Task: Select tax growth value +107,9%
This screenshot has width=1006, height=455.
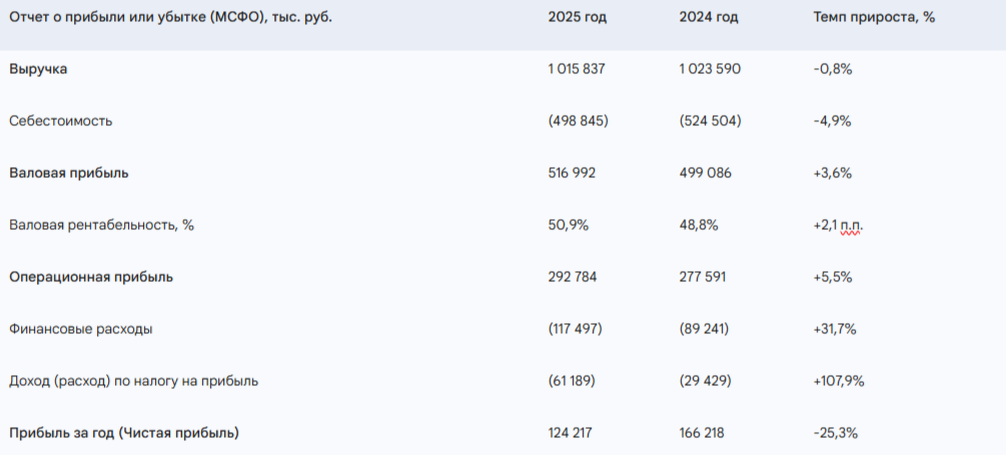Action: (839, 381)
